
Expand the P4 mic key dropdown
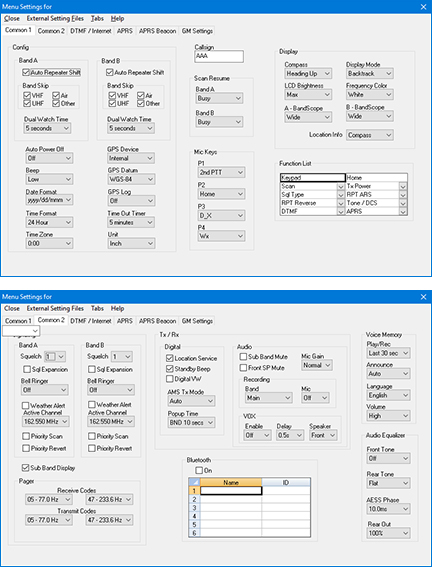(x=222, y=236)
